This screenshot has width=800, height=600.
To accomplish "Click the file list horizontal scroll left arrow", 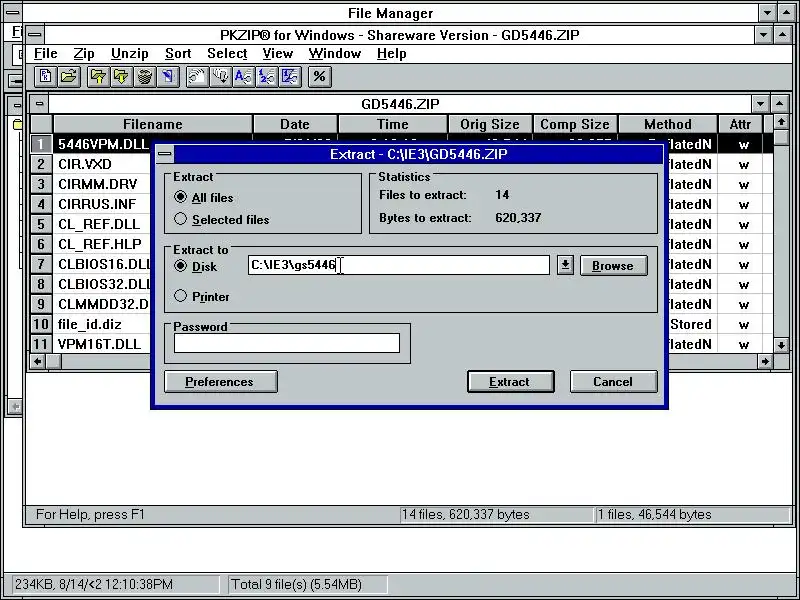I will pos(37,361).
